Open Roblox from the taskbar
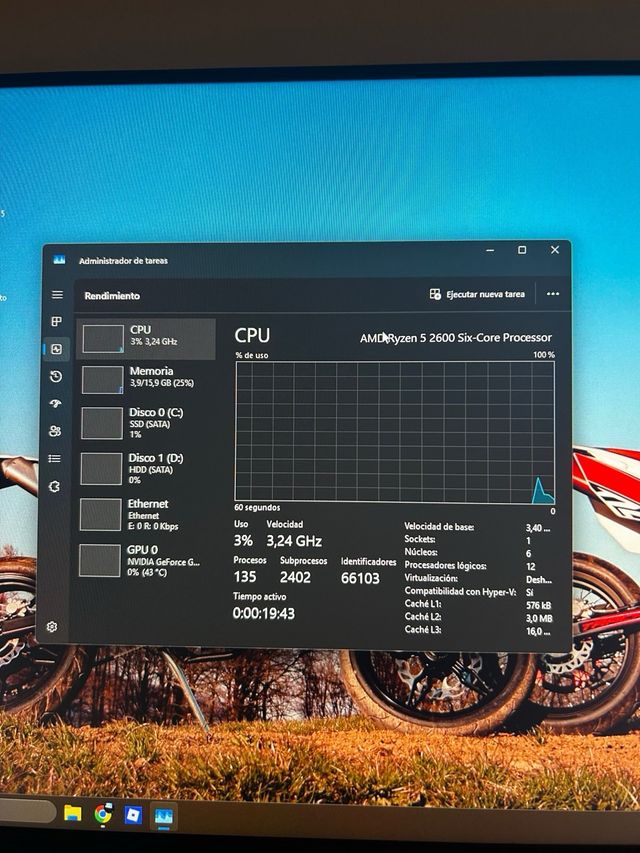The width and height of the screenshot is (640, 853). 133,815
